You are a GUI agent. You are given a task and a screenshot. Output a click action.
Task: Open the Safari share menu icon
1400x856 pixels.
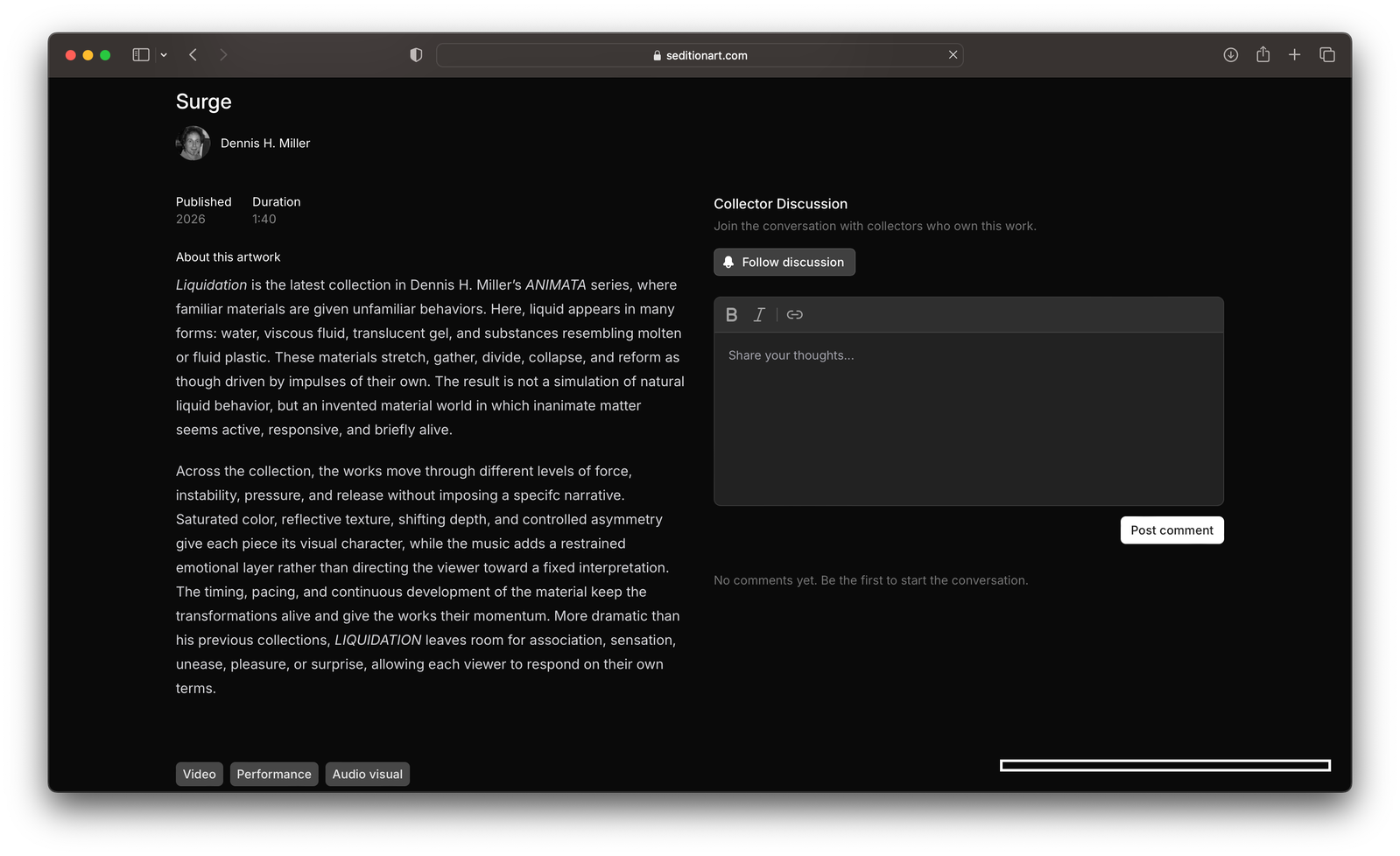pos(1263,55)
